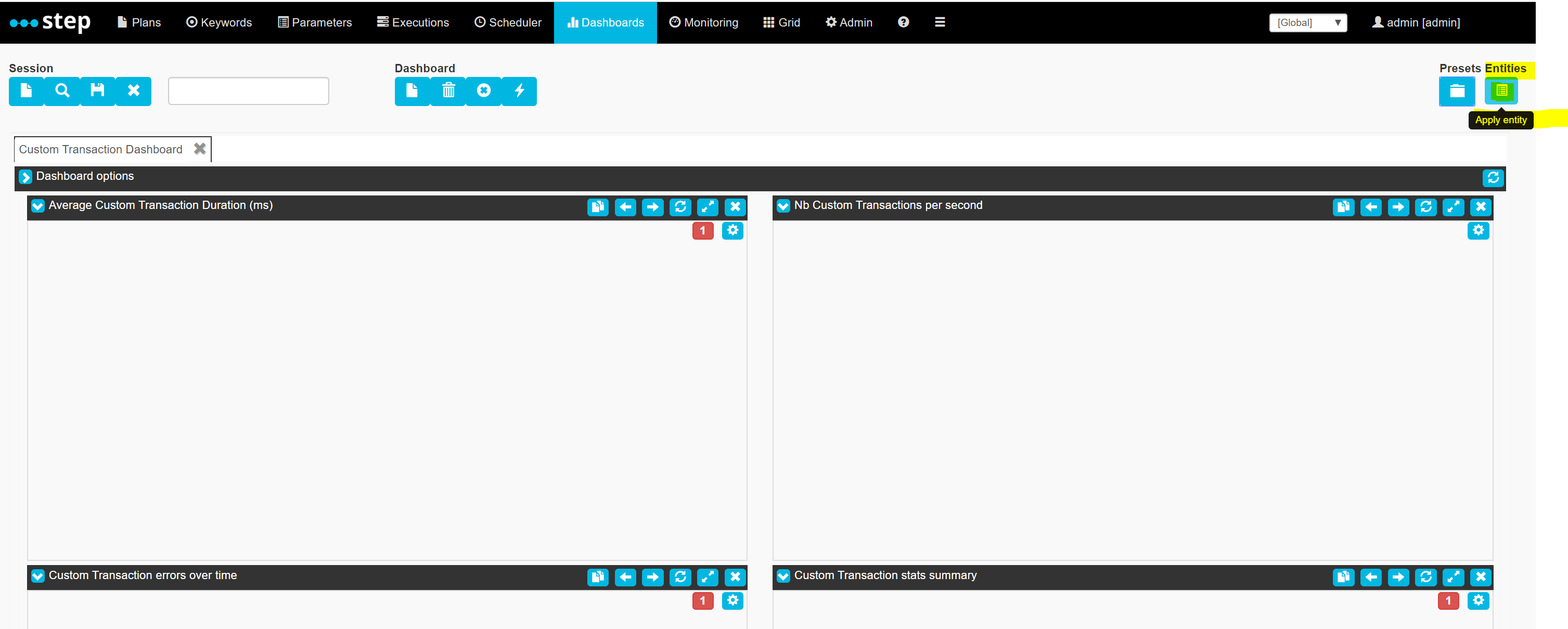The height and width of the screenshot is (629, 1568).
Task: Refresh Nb Custom Transactions per second widget
Action: tap(1425, 207)
